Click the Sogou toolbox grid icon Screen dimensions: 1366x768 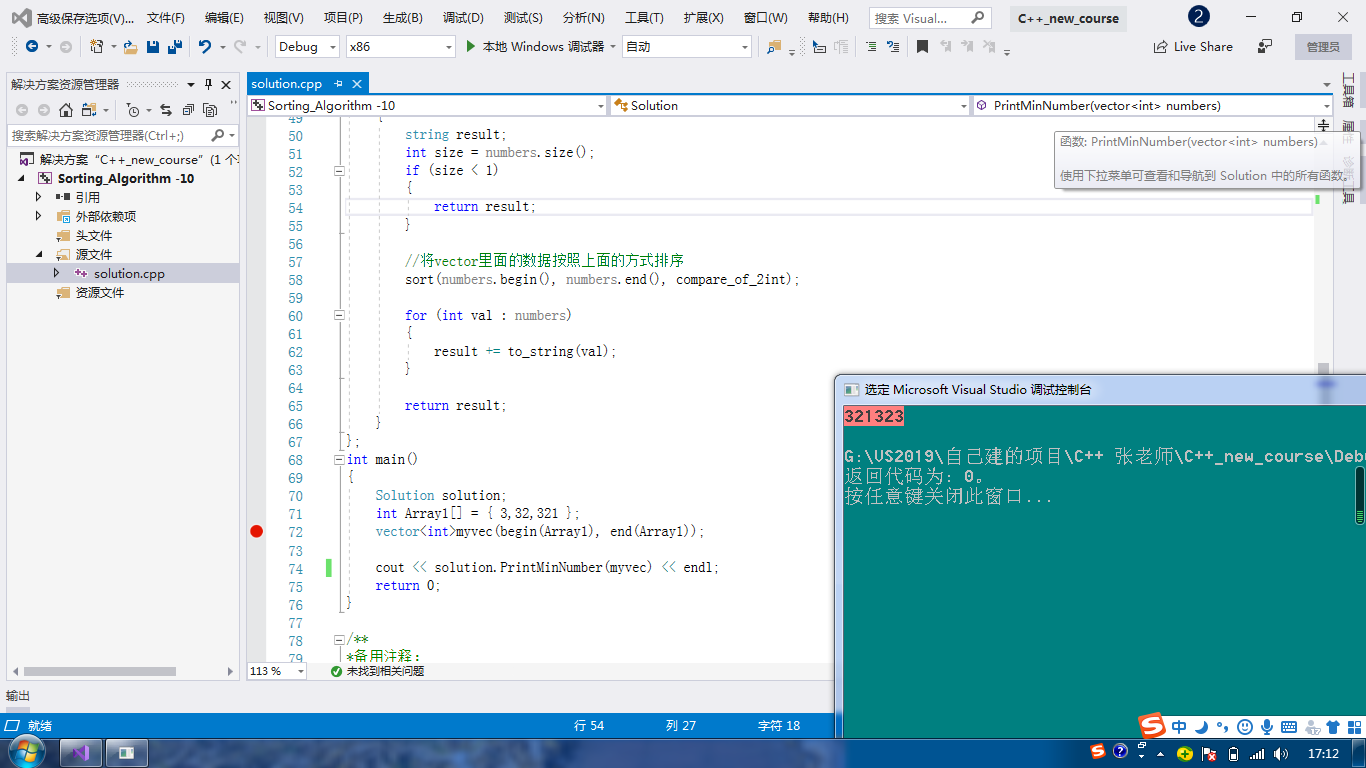pyautogui.click(x=1352, y=727)
